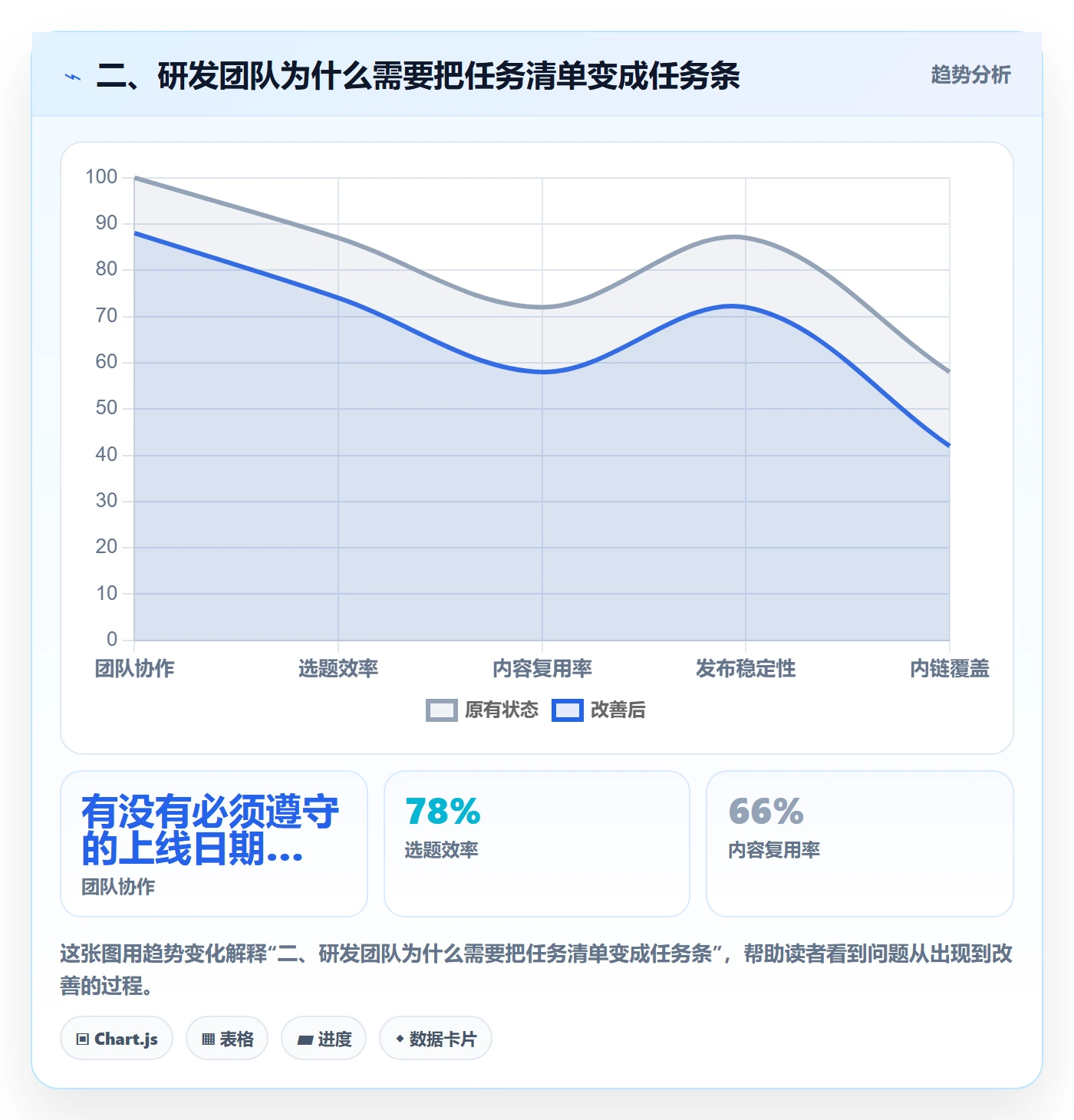Click the 团队协作 x-axis label
The height and width of the screenshot is (1120, 1074).
coord(134,669)
